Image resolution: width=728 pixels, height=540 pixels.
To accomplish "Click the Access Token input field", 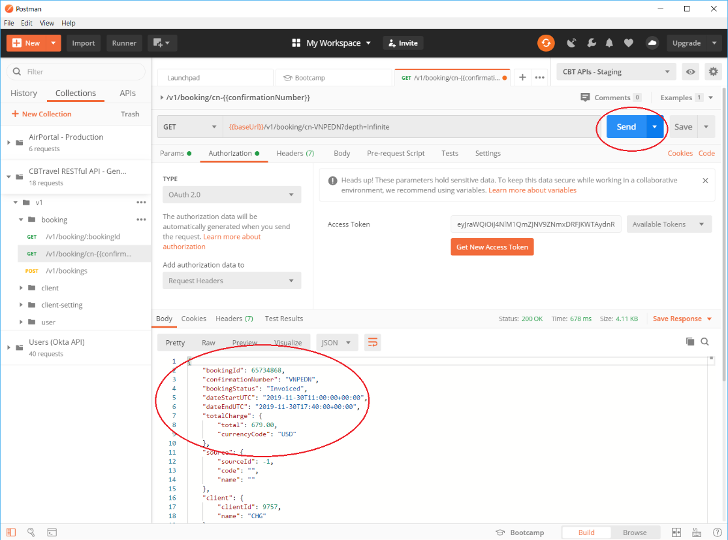I will [536, 224].
